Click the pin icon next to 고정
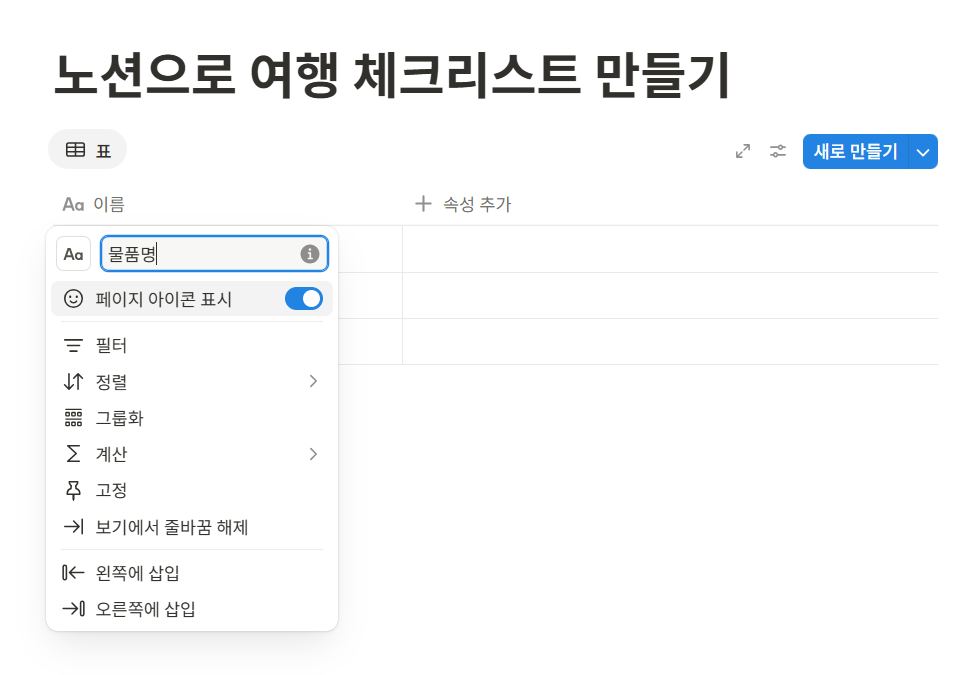This screenshot has width=977, height=675. [73, 490]
